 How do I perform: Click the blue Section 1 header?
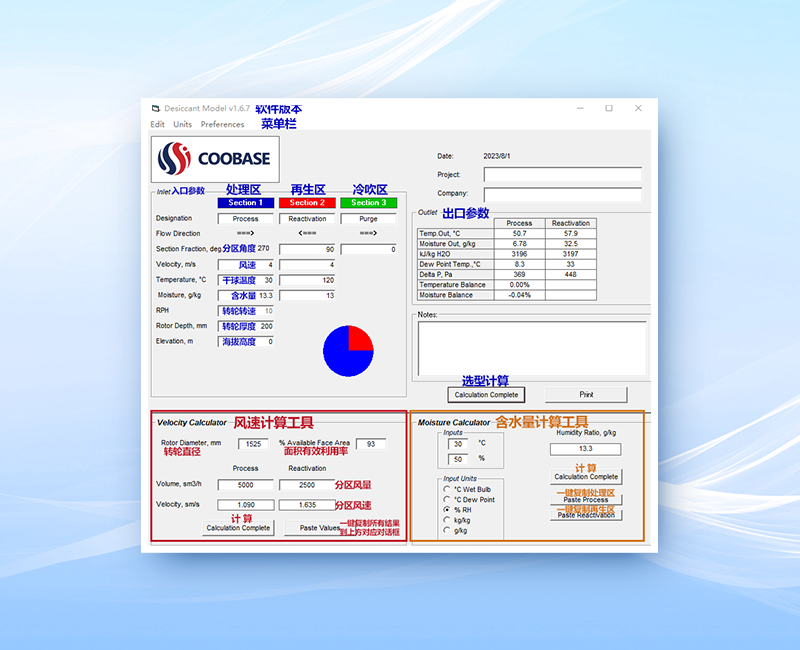[x=245, y=203]
